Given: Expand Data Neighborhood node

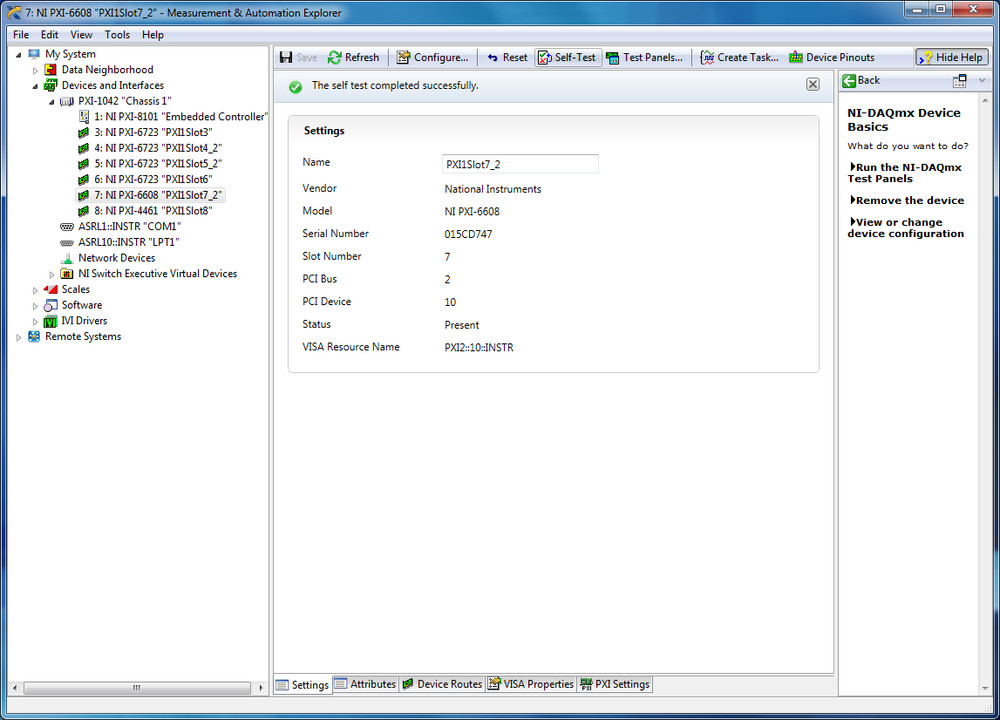Looking at the screenshot, I should point(35,70).
